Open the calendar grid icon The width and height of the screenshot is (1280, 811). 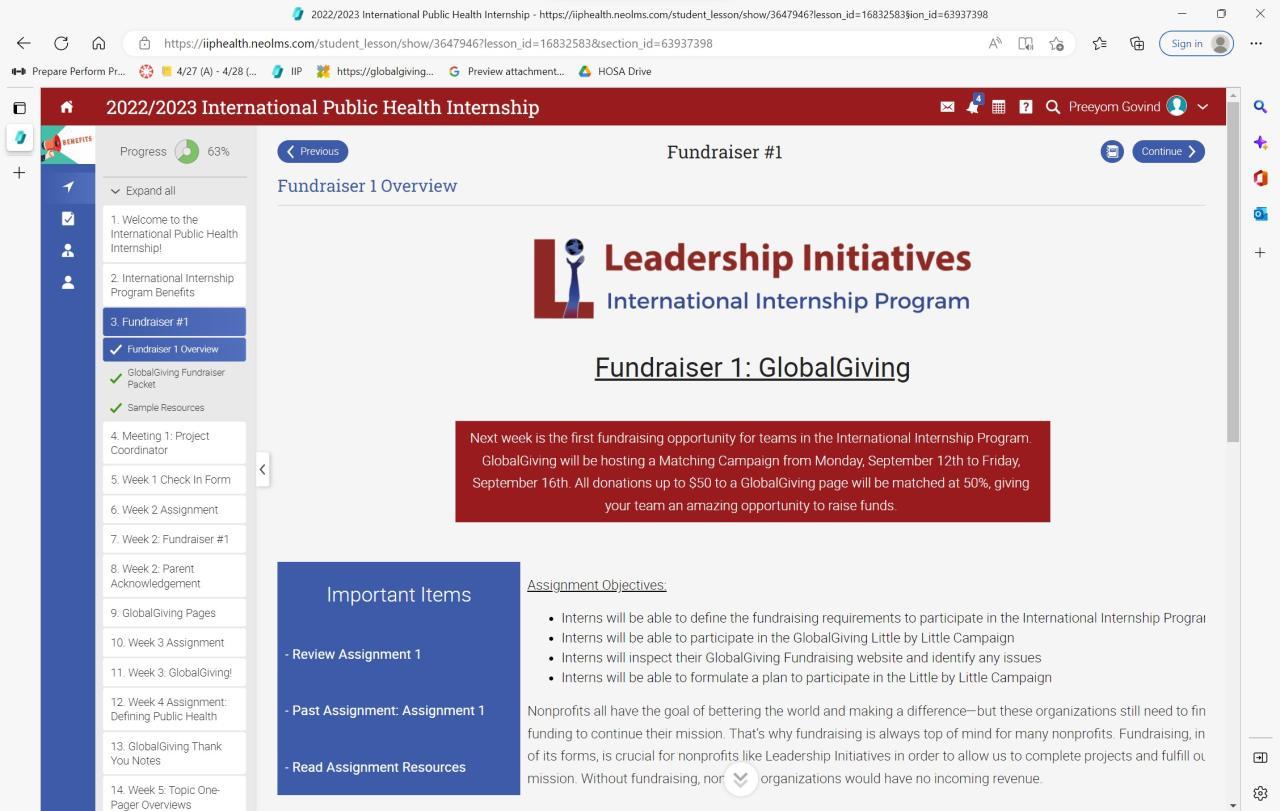[x=998, y=107]
